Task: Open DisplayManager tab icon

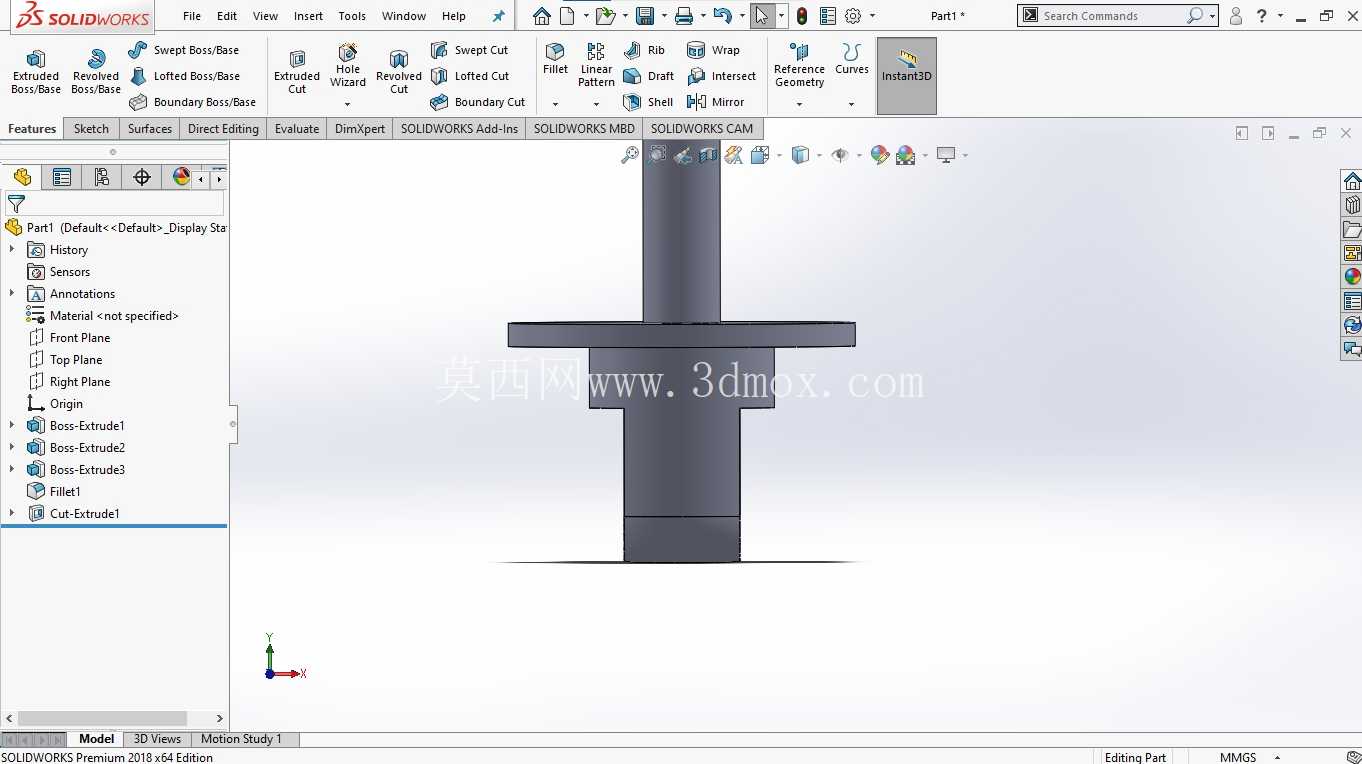Action: click(x=181, y=177)
